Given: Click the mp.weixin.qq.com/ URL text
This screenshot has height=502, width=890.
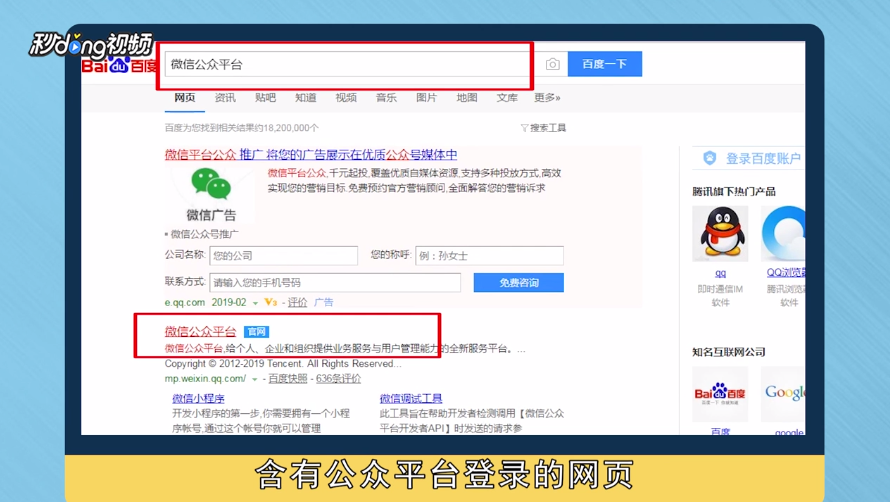Looking at the screenshot, I should click(205, 378).
